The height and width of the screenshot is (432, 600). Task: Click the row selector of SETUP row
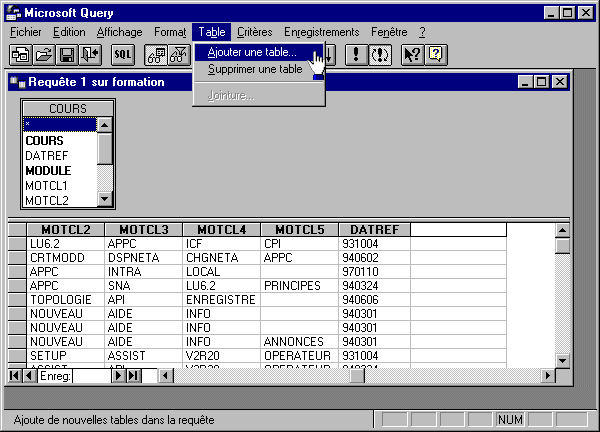(x=17, y=355)
